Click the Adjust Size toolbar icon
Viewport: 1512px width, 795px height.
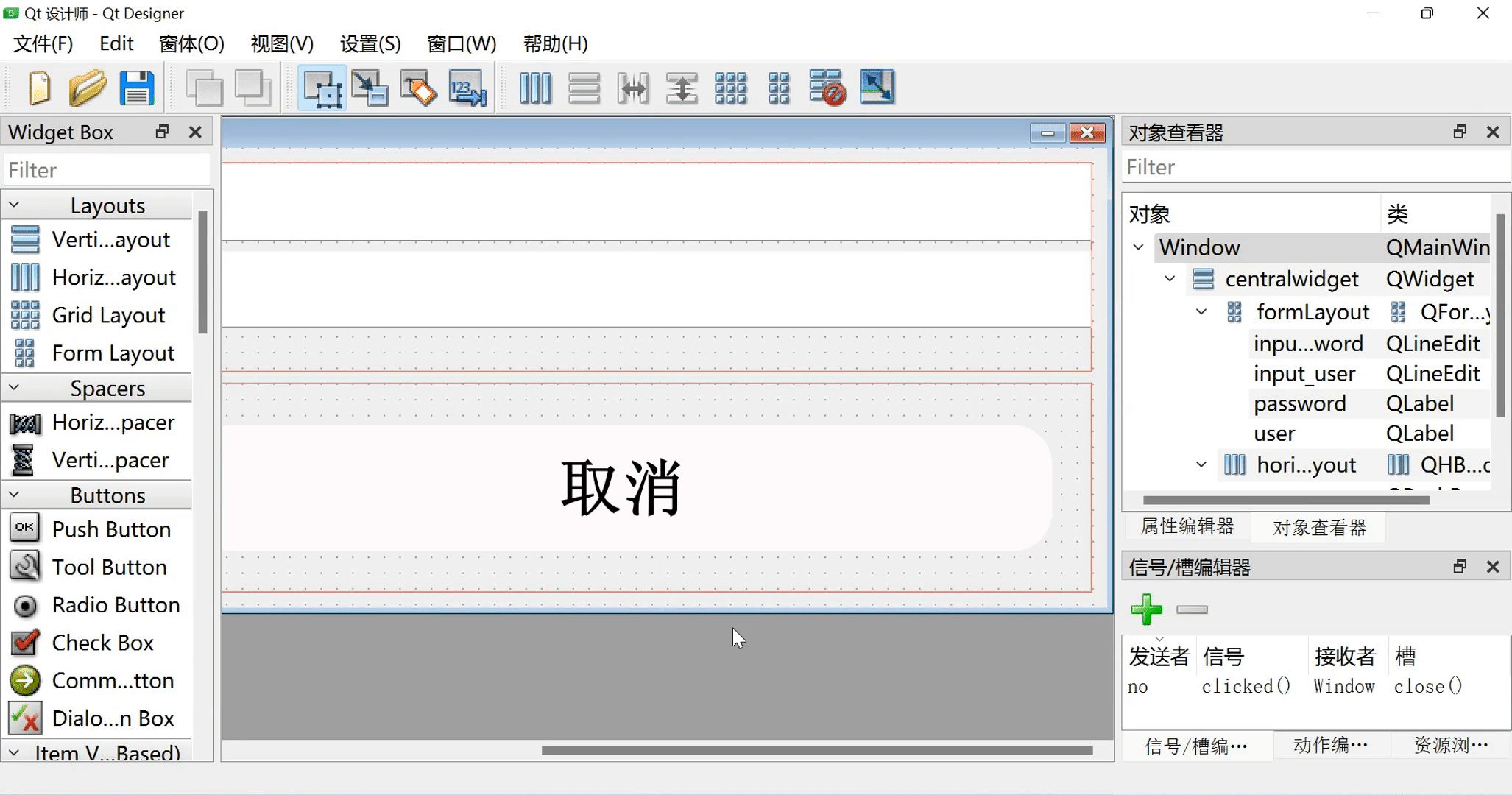tap(877, 88)
